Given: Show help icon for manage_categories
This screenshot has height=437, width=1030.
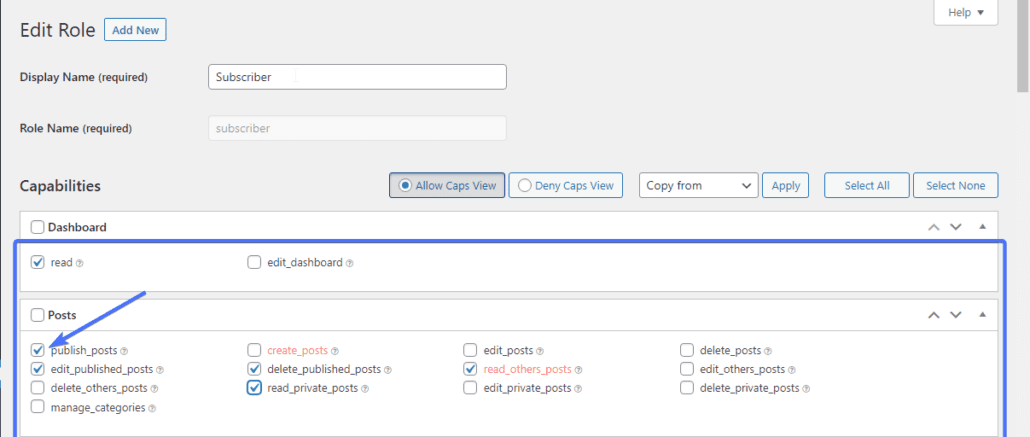Looking at the screenshot, I should [x=152, y=408].
